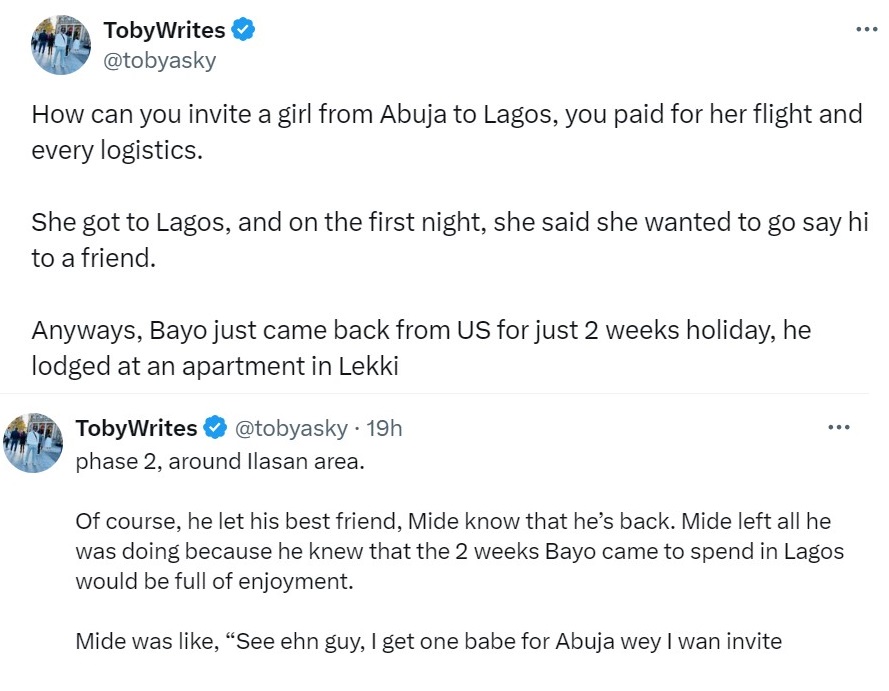This screenshot has width=889, height=691.
Task: Click the profile avatar on the reply tweet
Action: pyautogui.click(x=34, y=442)
